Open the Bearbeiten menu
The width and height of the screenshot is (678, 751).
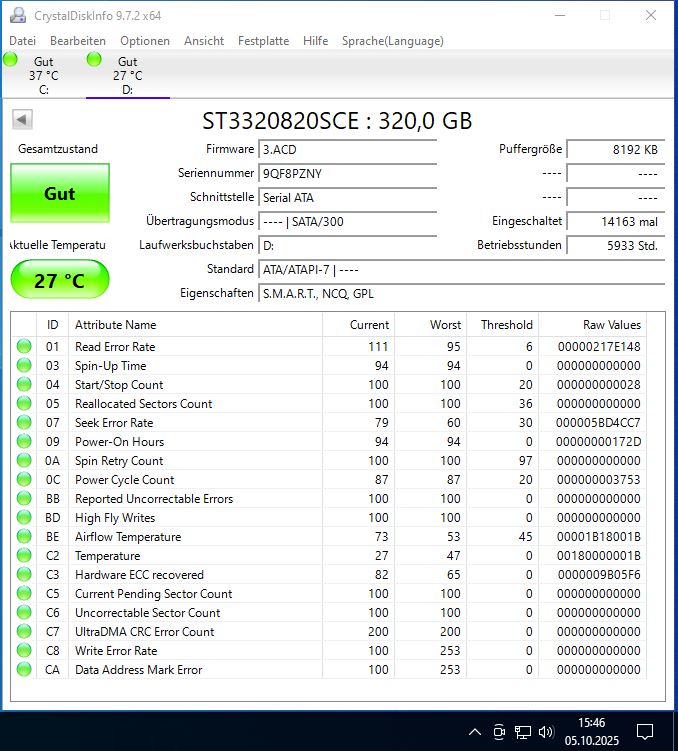(x=78, y=41)
